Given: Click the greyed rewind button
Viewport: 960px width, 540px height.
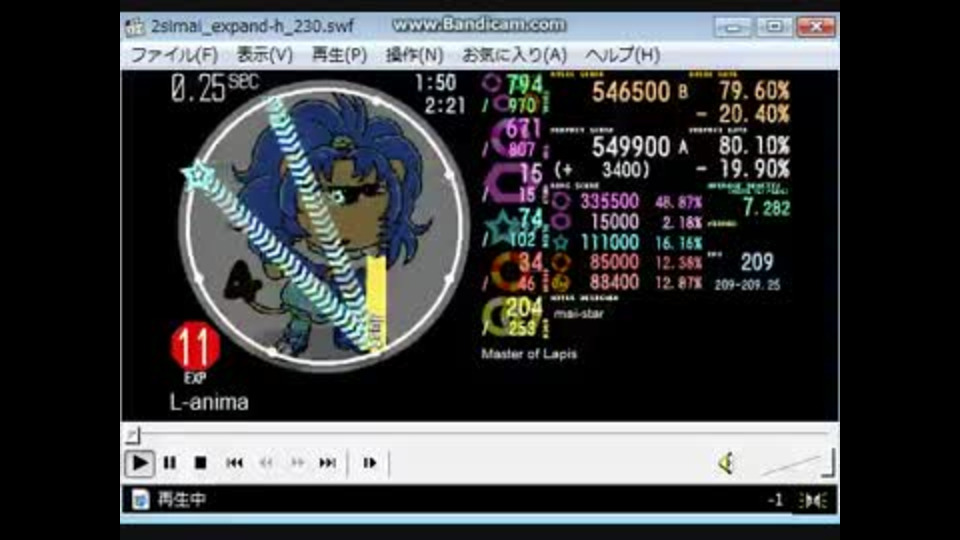Looking at the screenshot, I should [x=266, y=463].
